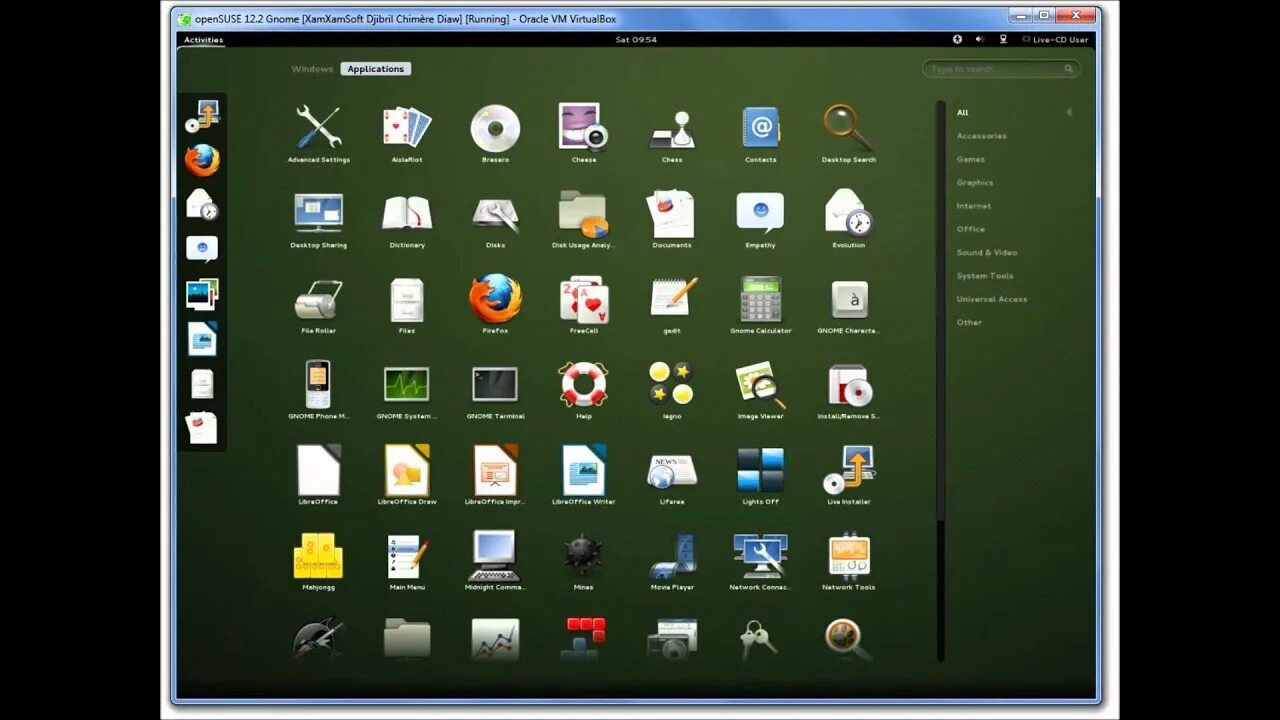Screen dimensions: 1280x720
Task: Start the Iagno game
Action: point(672,390)
